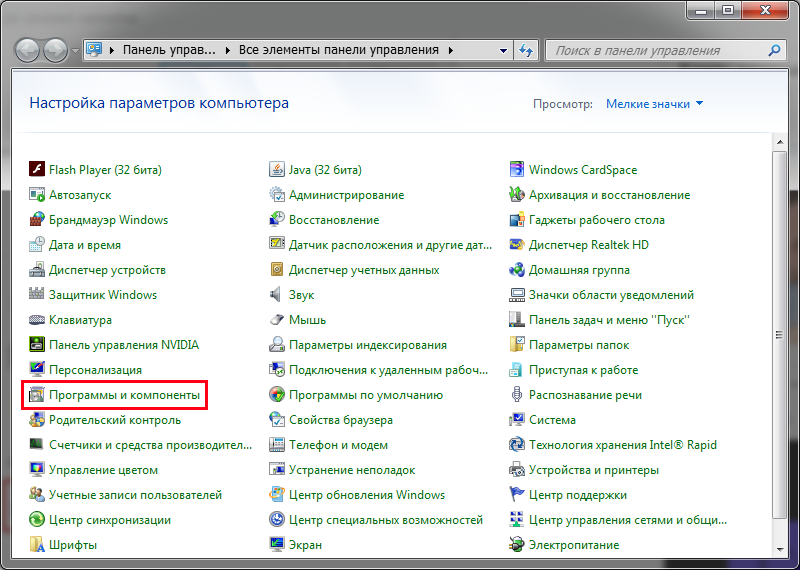Viewport: 800px width, 570px height.
Task: Click the Forward navigation button
Action: pyautogui.click(x=56, y=51)
